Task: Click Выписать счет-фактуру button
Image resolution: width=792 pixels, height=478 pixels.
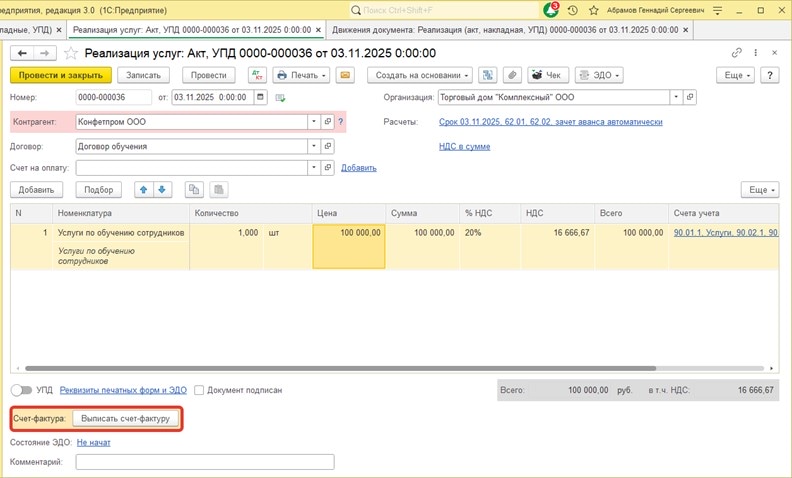Action: pyautogui.click(x=126, y=418)
